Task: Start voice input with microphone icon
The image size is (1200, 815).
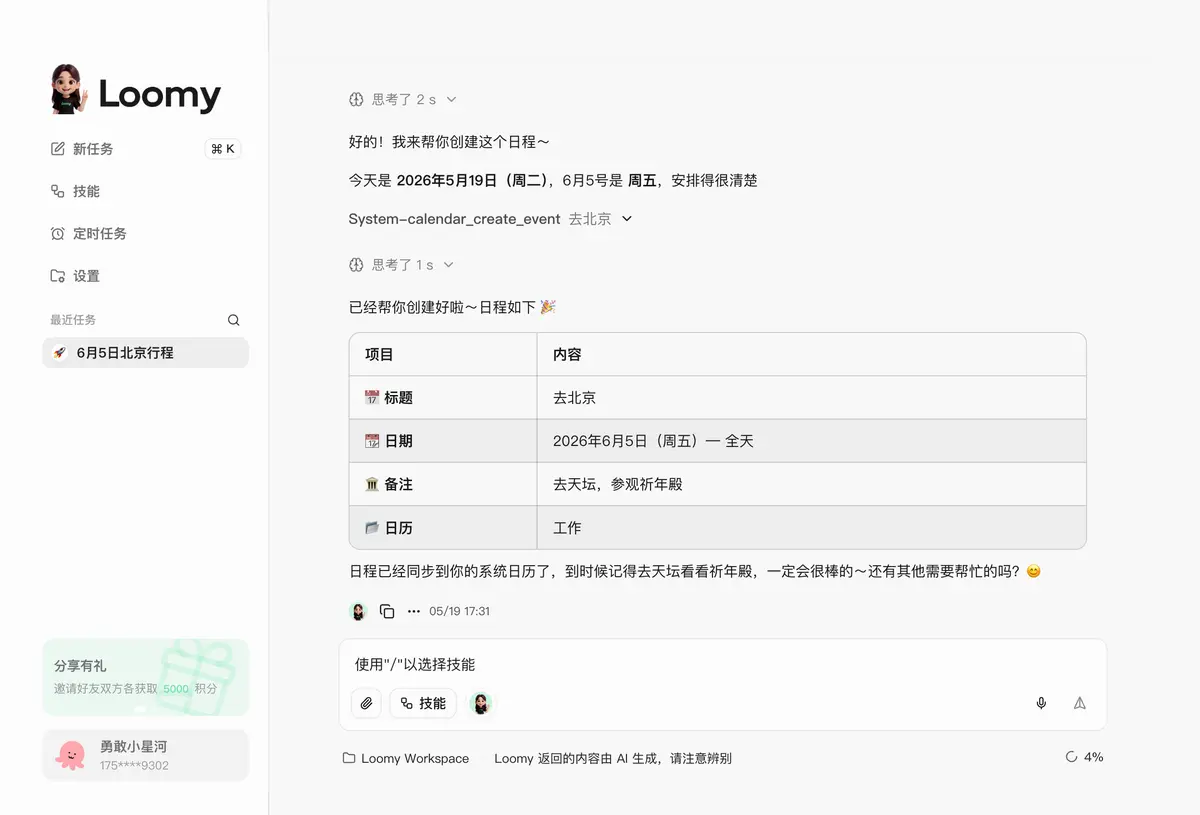Action: [1041, 703]
